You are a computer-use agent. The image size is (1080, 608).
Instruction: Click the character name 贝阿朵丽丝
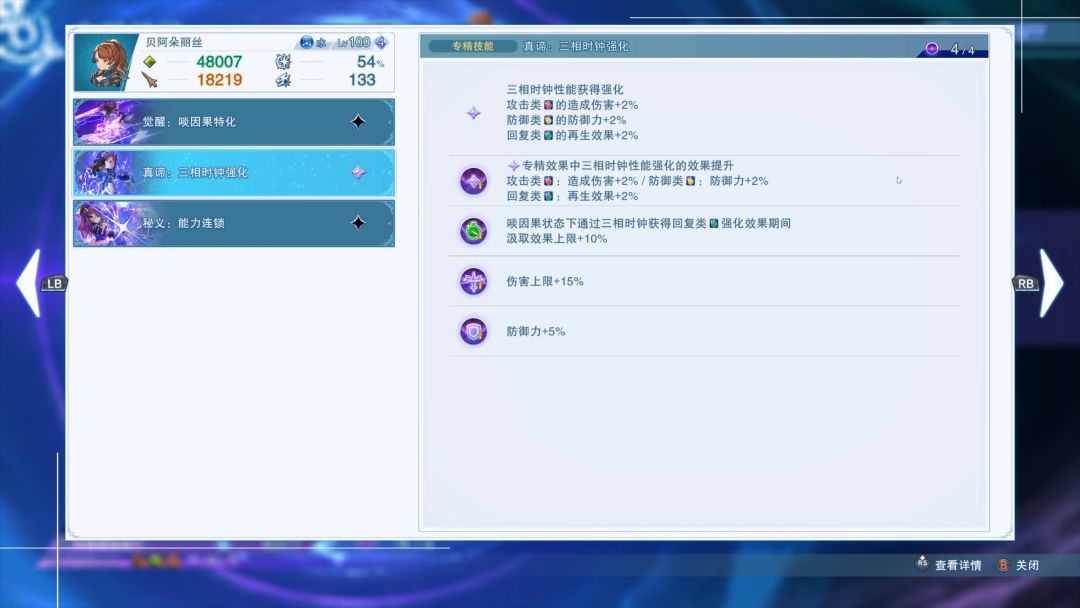click(174, 42)
